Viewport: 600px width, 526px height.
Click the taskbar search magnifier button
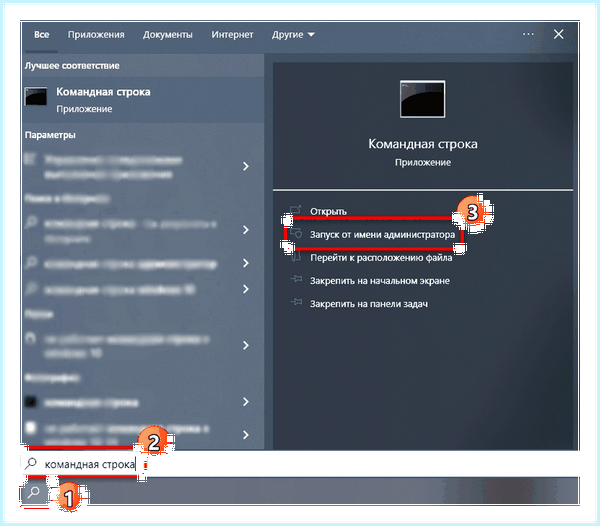coord(34,492)
